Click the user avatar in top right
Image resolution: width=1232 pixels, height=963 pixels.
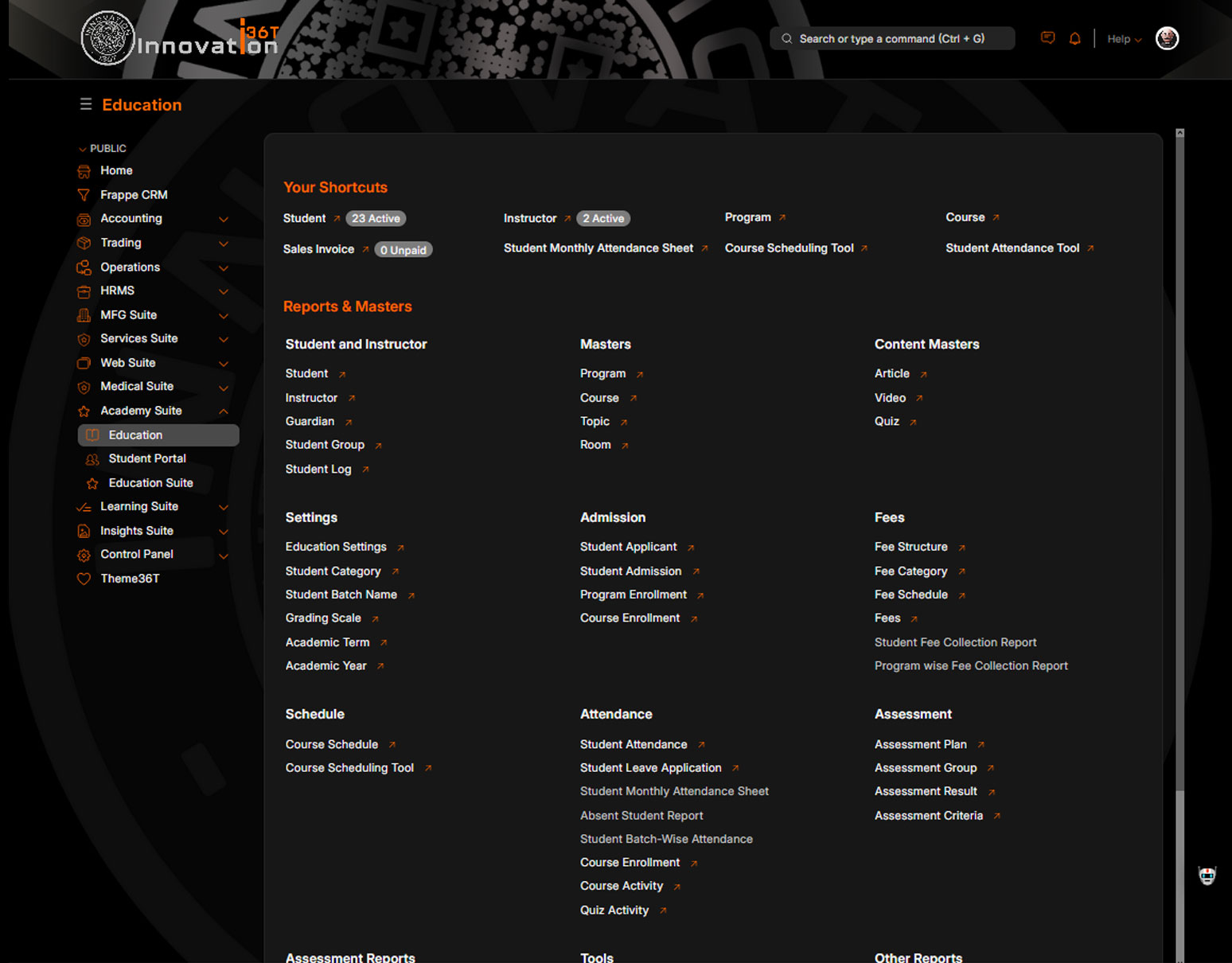click(1167, 38)
